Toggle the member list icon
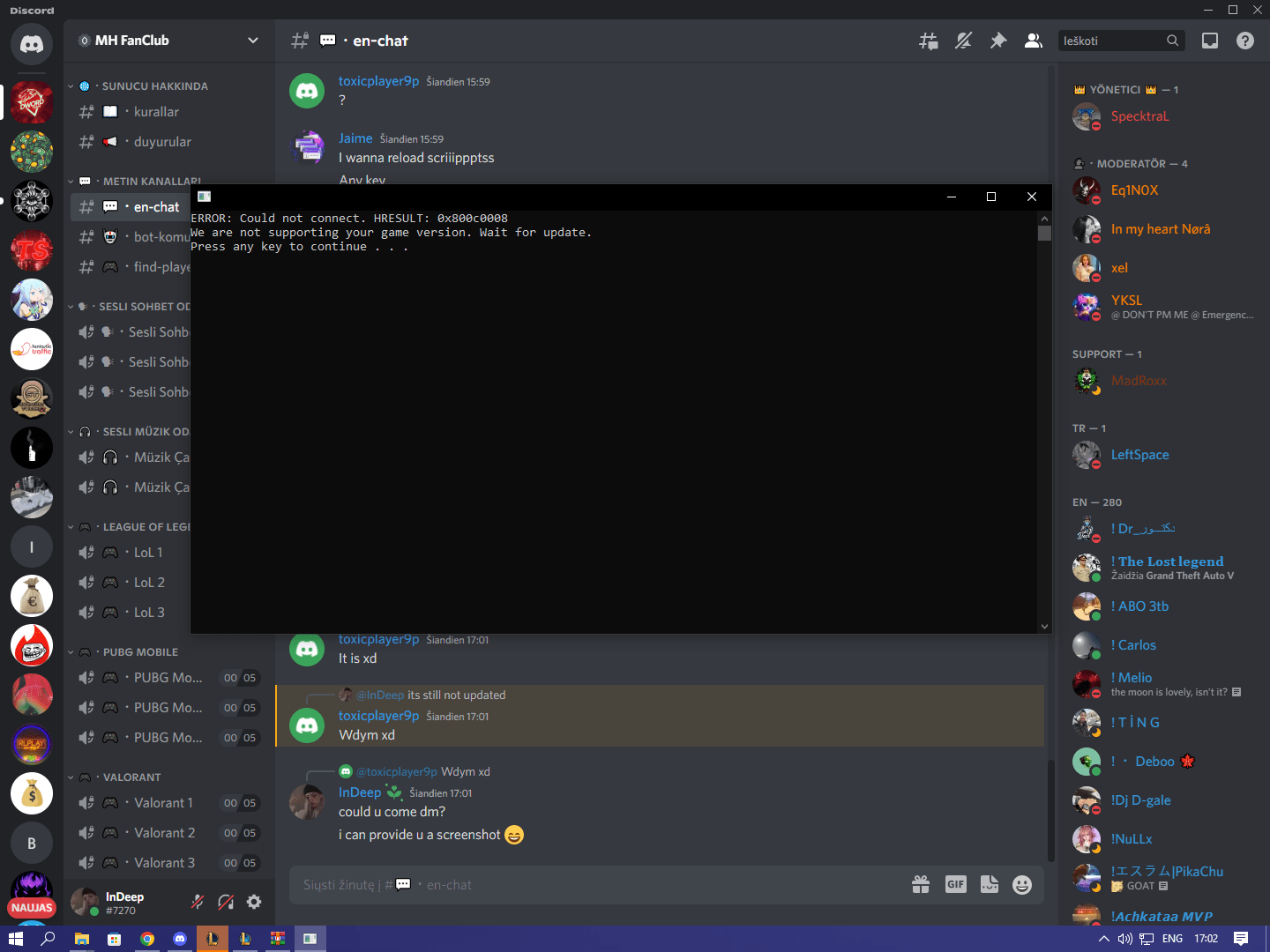The width and height of the screenshot is (1270, 952). [x=1033, y=41]
